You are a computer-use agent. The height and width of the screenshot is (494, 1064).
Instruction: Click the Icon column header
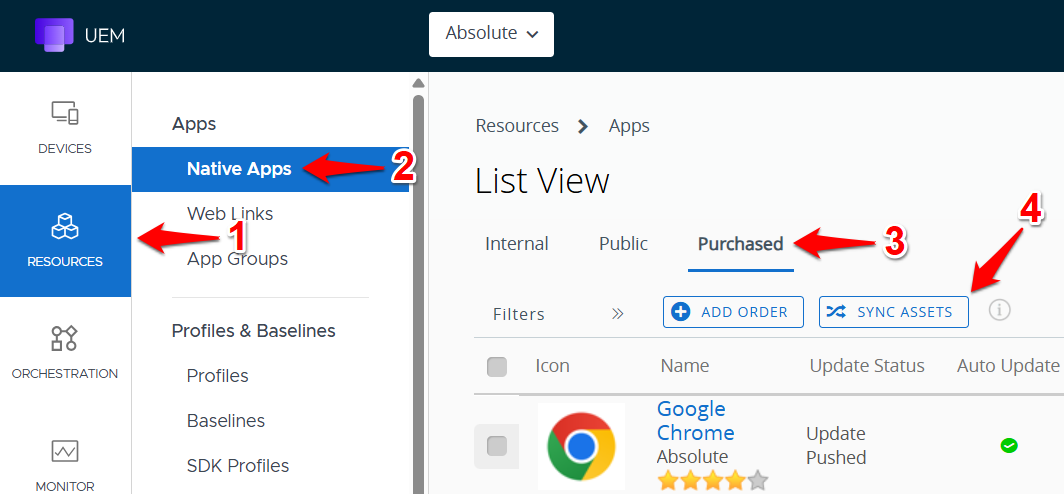[x=552, y=366]
